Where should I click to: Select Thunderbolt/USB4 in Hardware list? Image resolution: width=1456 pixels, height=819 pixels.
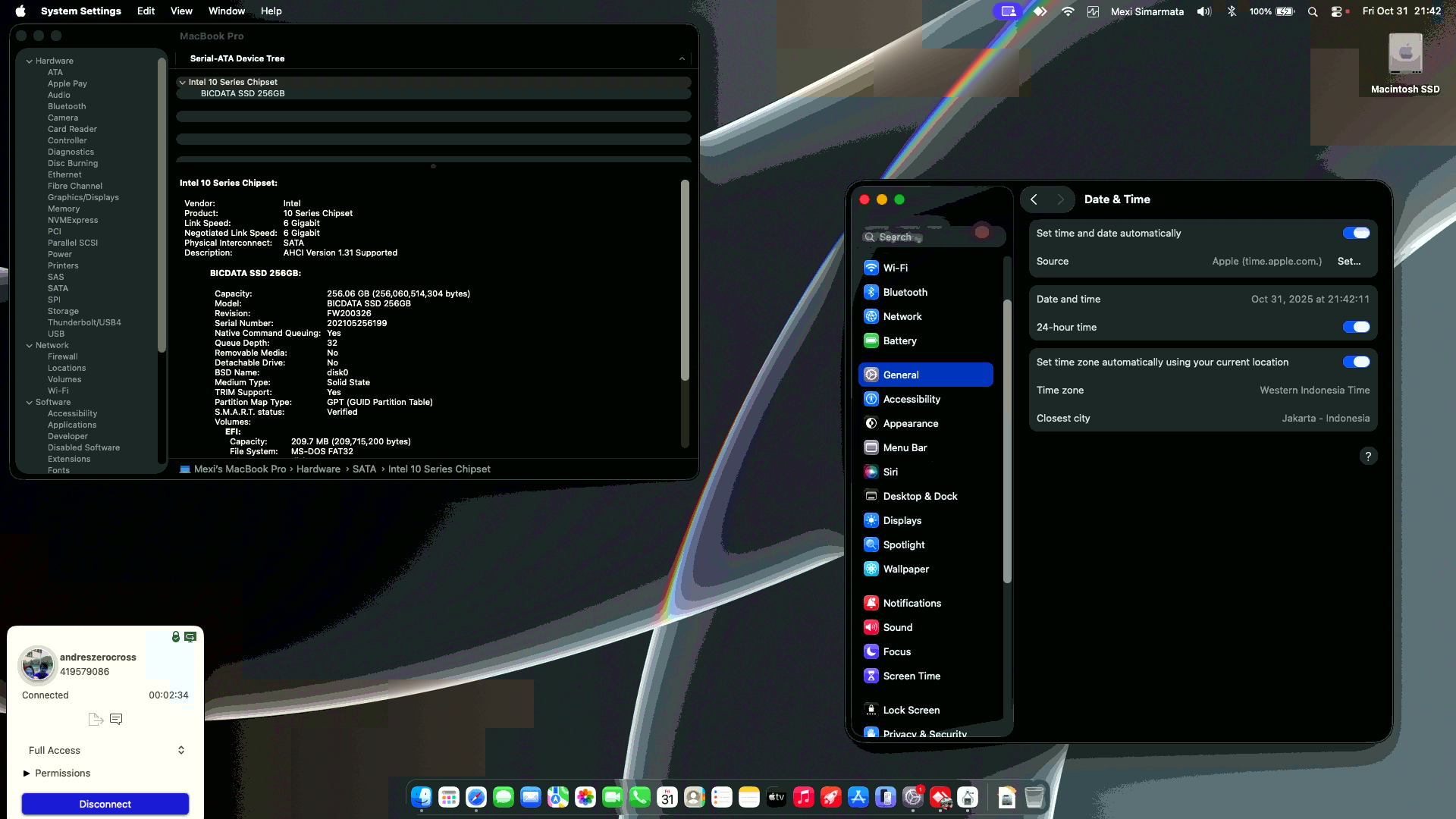tap(84, 322)
